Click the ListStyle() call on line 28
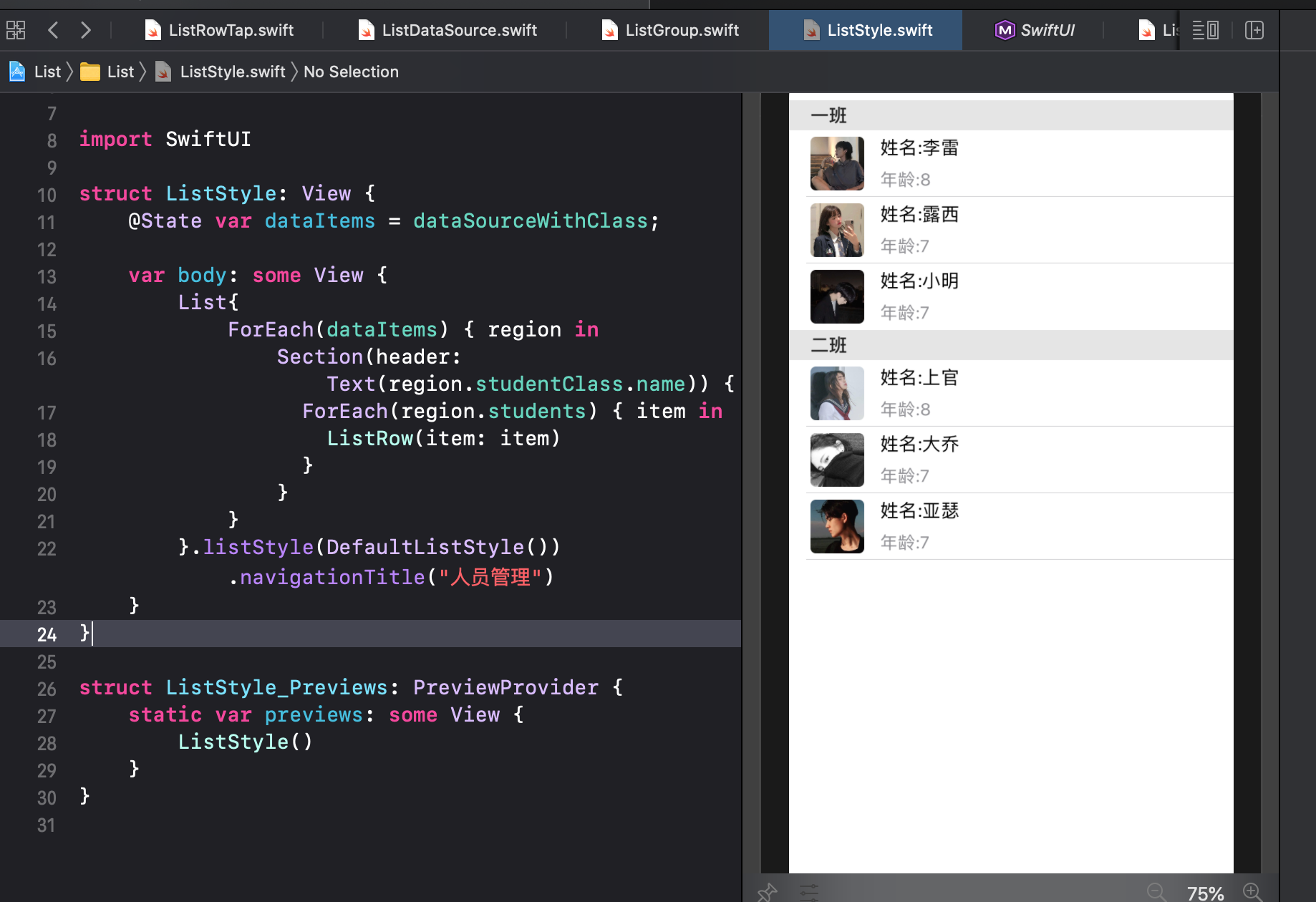This screenshot has width=1316, height=902. [x=245, y=742]
